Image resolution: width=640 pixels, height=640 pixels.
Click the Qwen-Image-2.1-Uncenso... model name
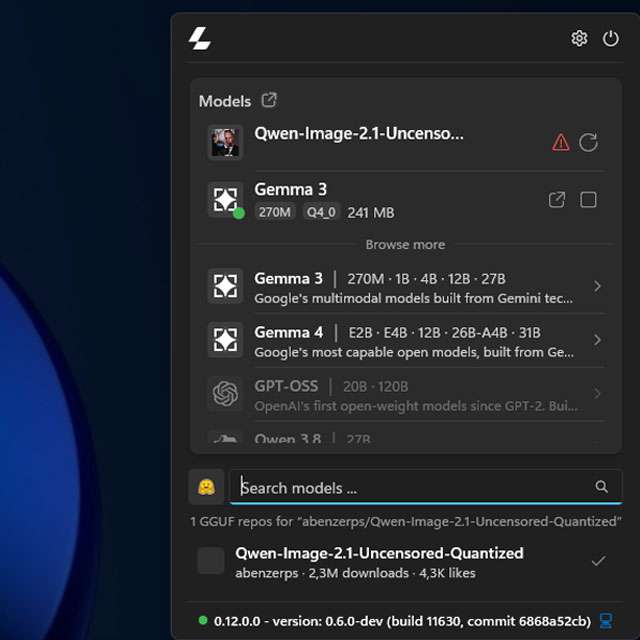click(x=359, y=134)
